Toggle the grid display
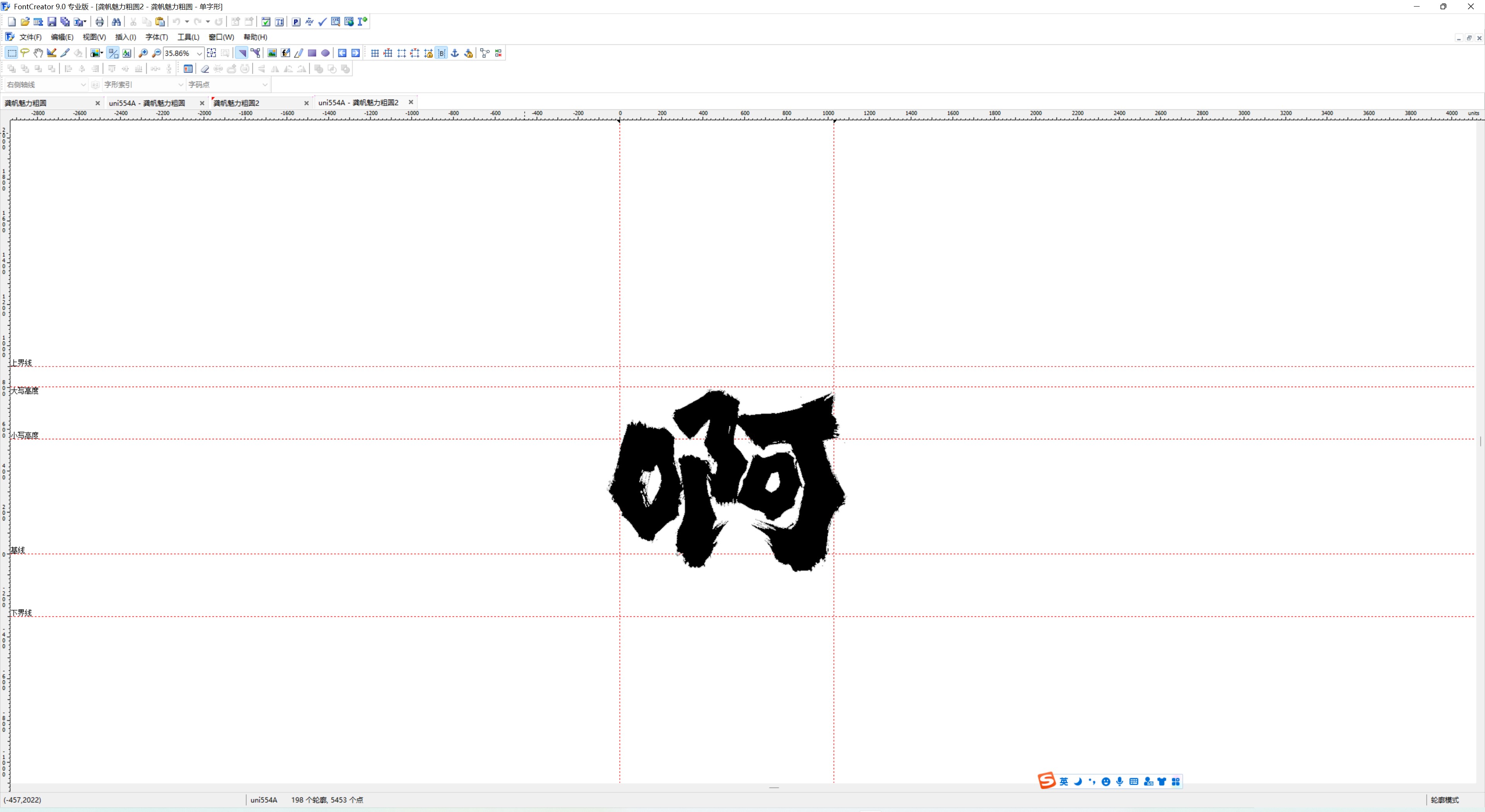This screenshot has height=812, width=1485. 375,53
